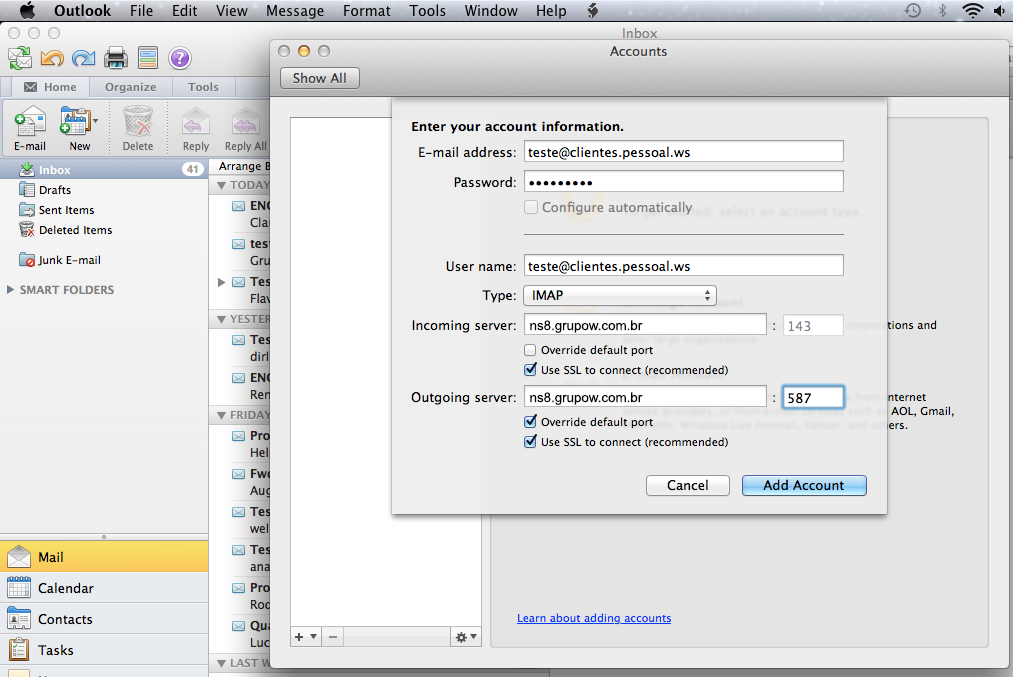Viewport: 1014px width, 677px height.
Task: Open the Message menu
Action: click(x=295, y=10)
